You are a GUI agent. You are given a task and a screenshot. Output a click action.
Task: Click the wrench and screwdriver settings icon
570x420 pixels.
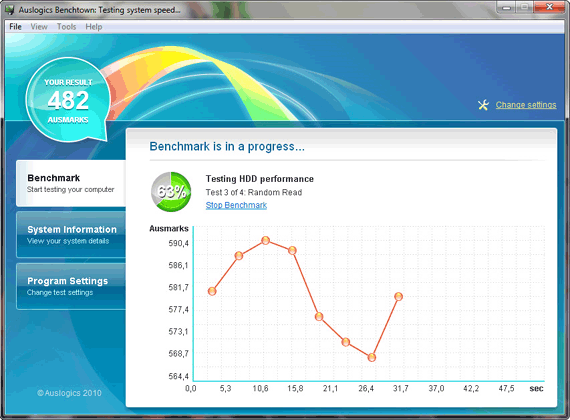click(x=483, y=105)
